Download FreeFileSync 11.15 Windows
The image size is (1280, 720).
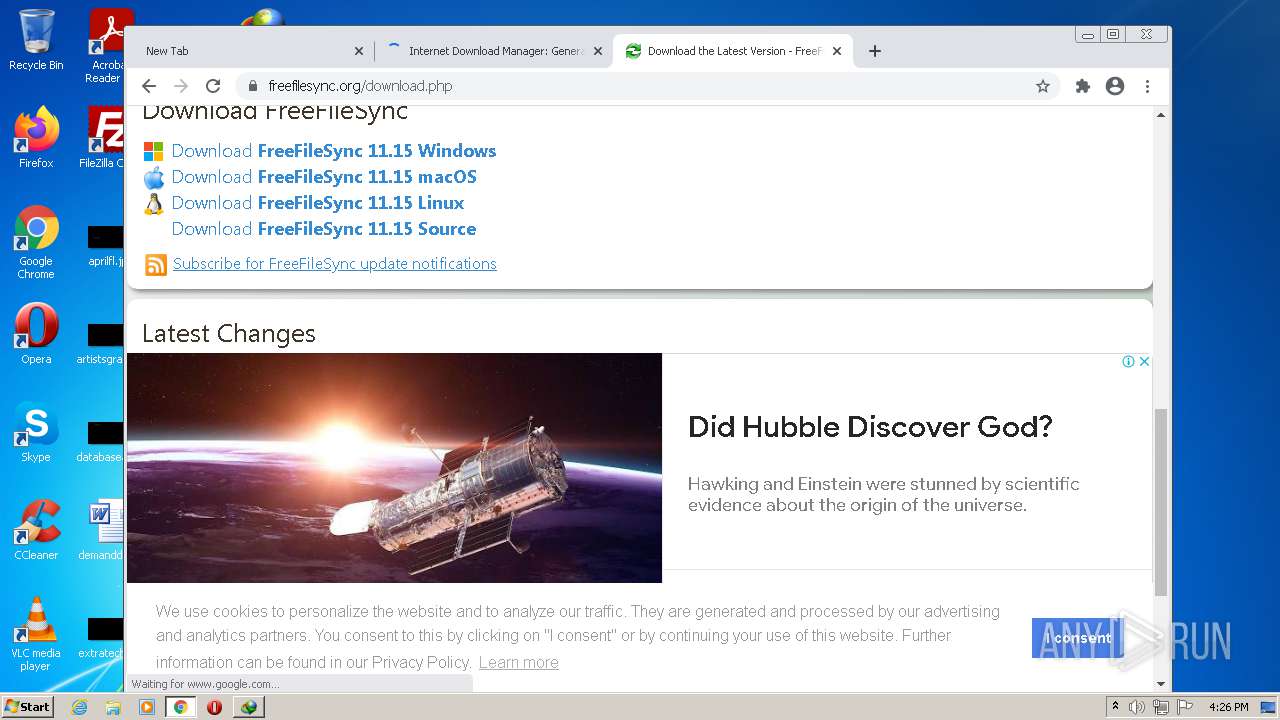click(333, 151)
